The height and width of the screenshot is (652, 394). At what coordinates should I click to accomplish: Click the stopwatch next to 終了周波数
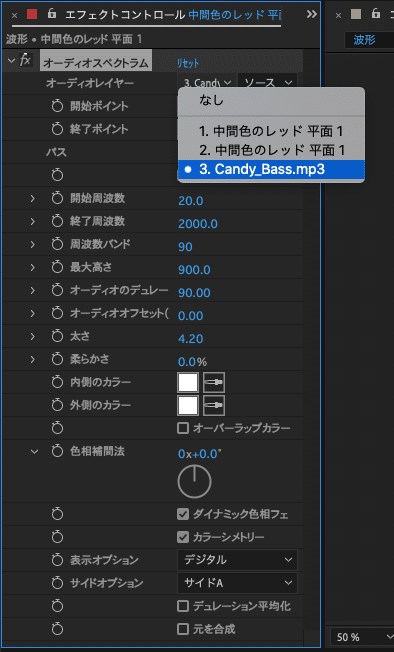[x=57, y=221]
